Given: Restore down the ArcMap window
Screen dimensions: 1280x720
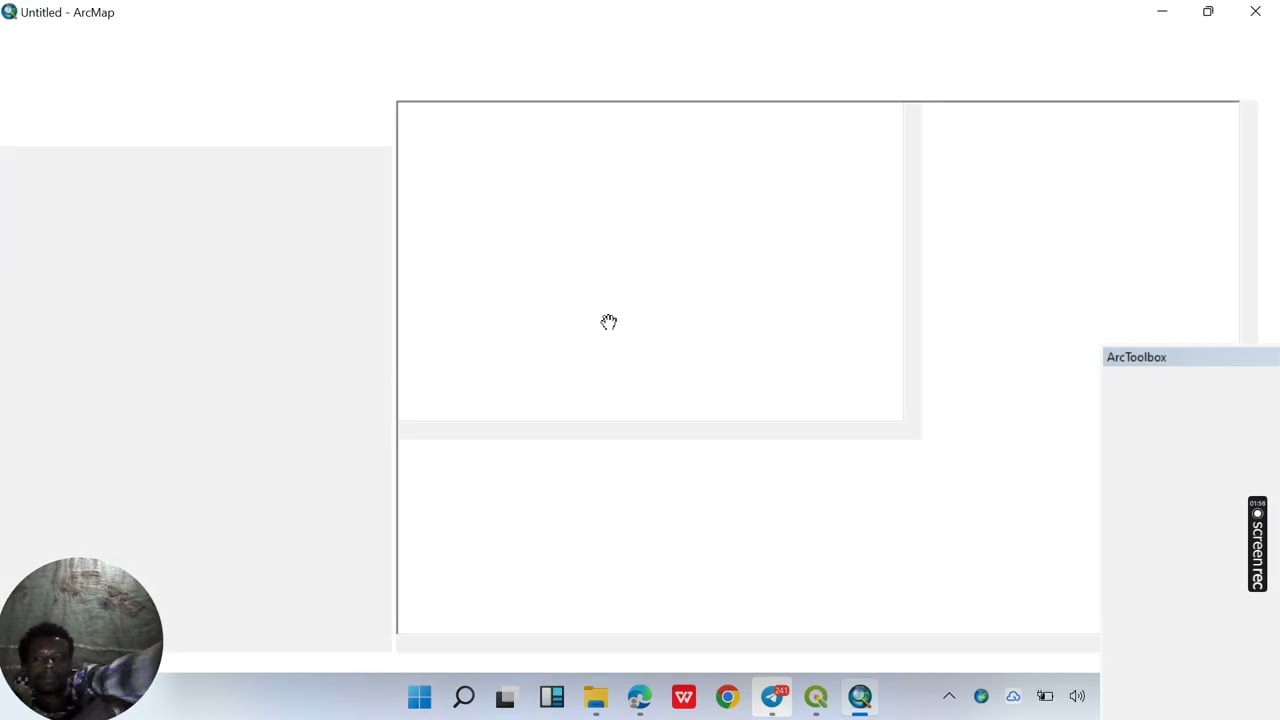Looking at the screenshot, I should click(1208, 12).
